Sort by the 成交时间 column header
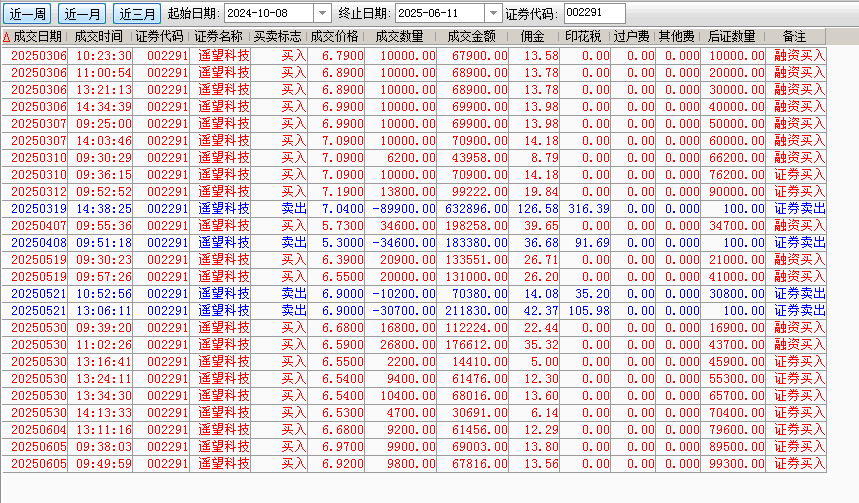The height and width of the screenshot is (503, 859). point(99,37)
